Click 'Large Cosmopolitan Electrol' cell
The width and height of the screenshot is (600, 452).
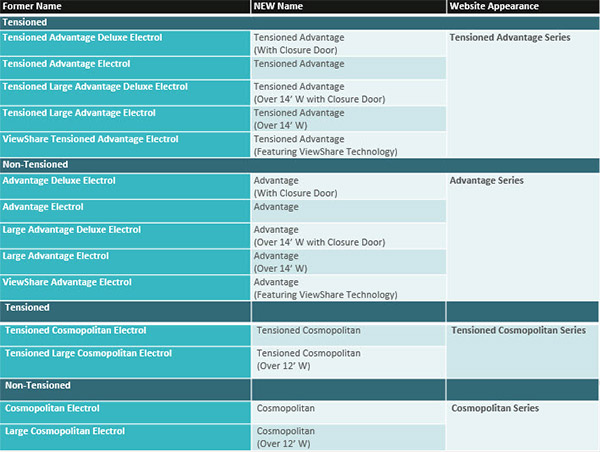point(125,437)
